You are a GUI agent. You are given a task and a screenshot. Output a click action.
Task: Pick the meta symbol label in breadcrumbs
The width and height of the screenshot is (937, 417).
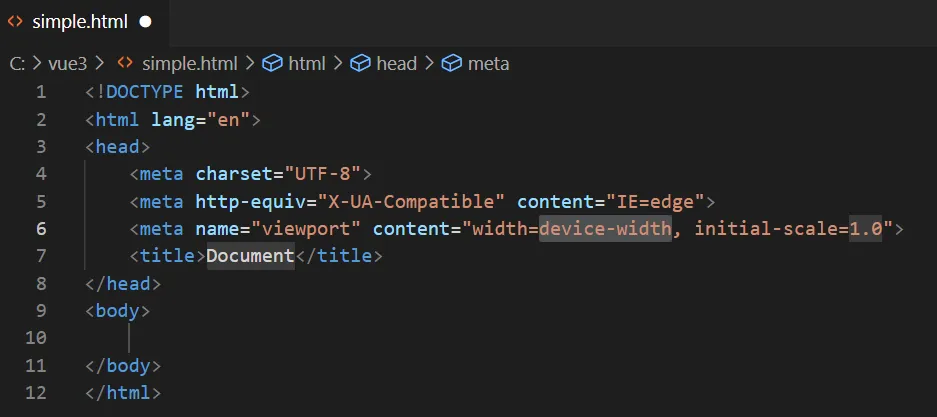[x=488, y=63]
